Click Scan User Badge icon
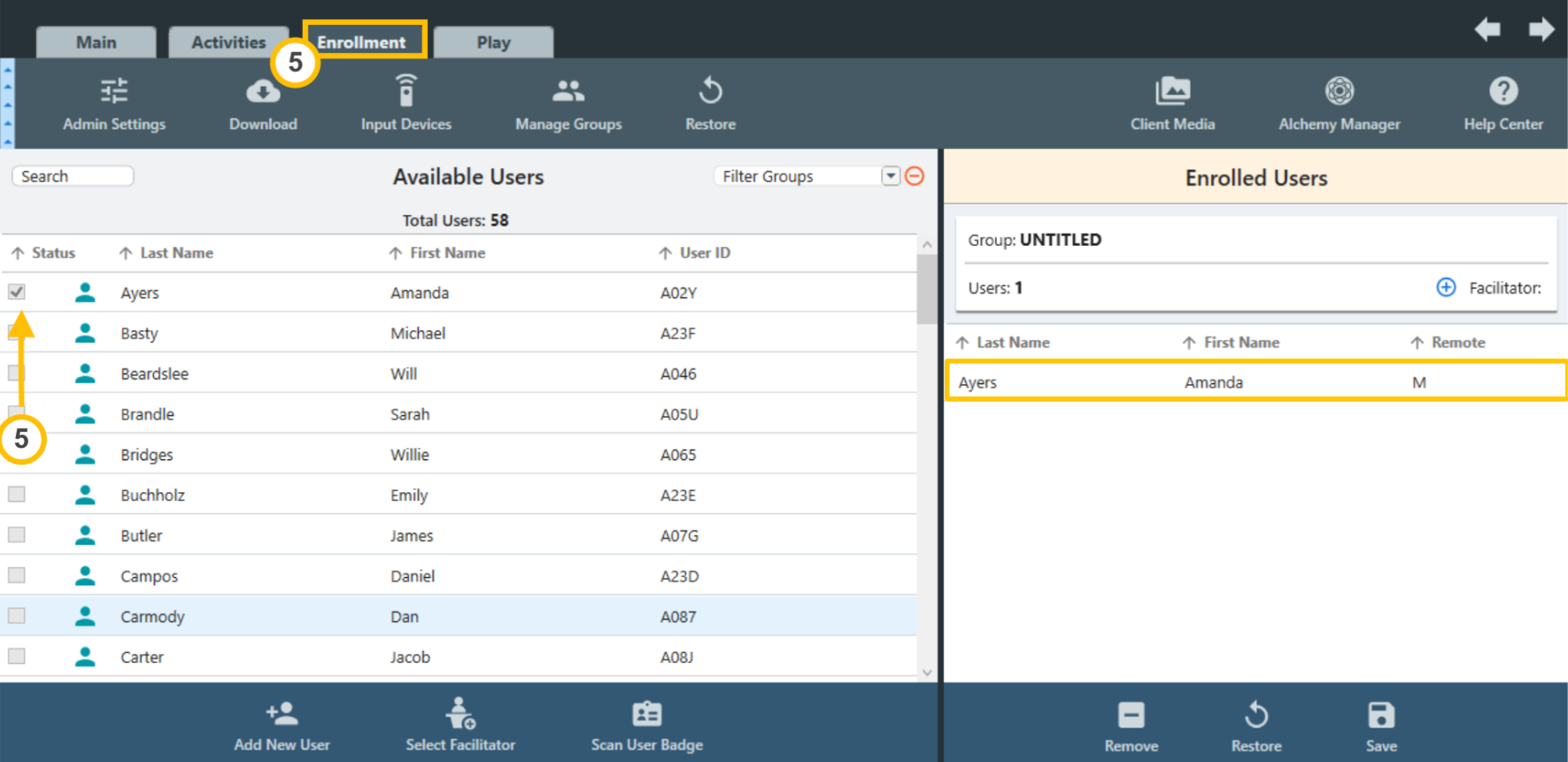1568x762 pixels. coord(646,714)
